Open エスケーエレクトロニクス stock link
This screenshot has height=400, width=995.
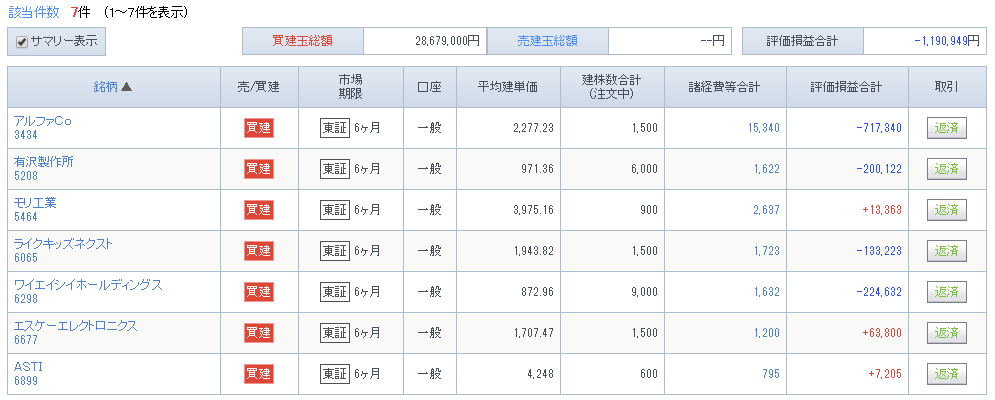(76, 326)
